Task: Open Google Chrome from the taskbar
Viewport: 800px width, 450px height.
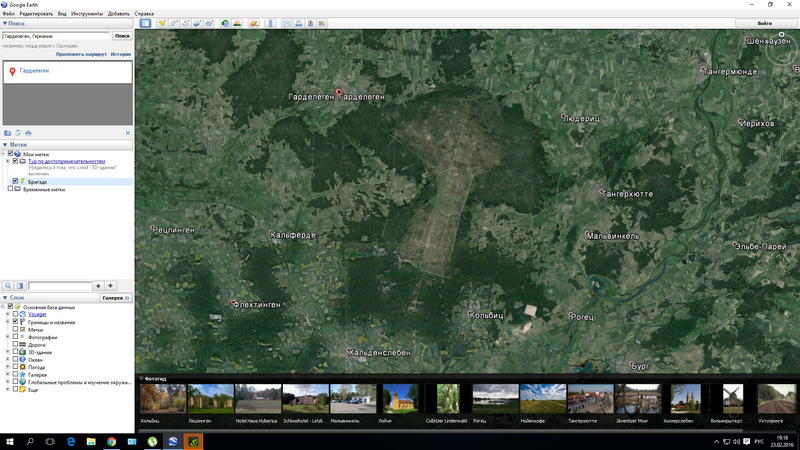Action: [x=111, y=440]
